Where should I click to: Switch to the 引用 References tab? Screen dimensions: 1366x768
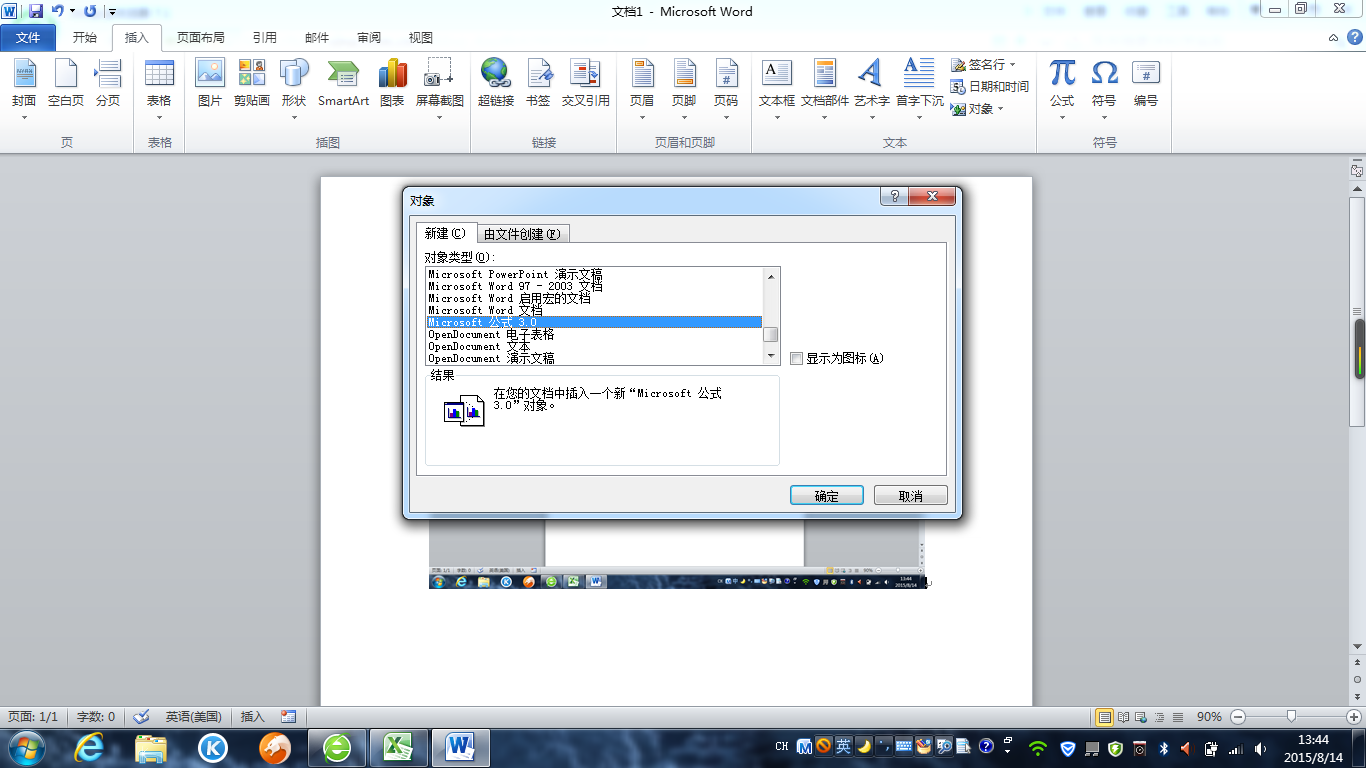[265, 38]
